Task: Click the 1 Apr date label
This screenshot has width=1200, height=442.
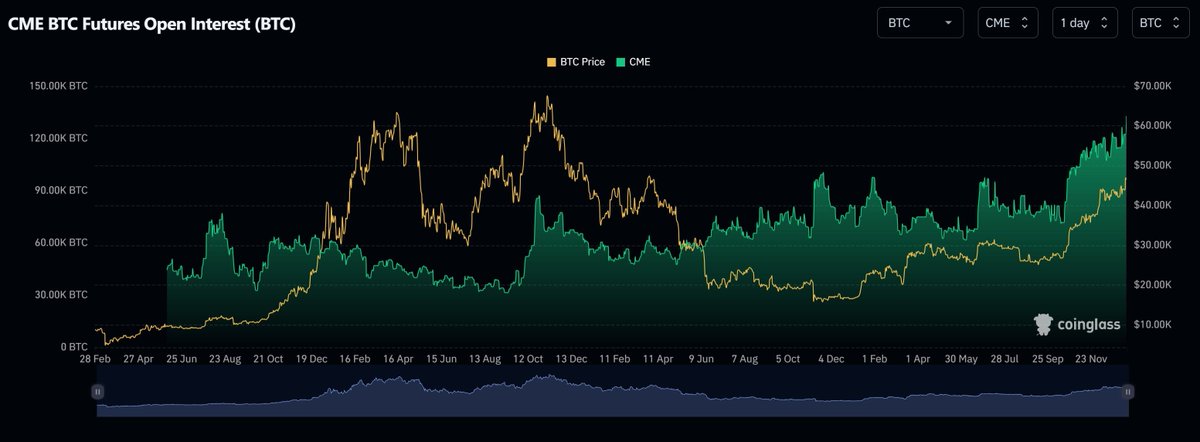Action: (x=918, y=358)
